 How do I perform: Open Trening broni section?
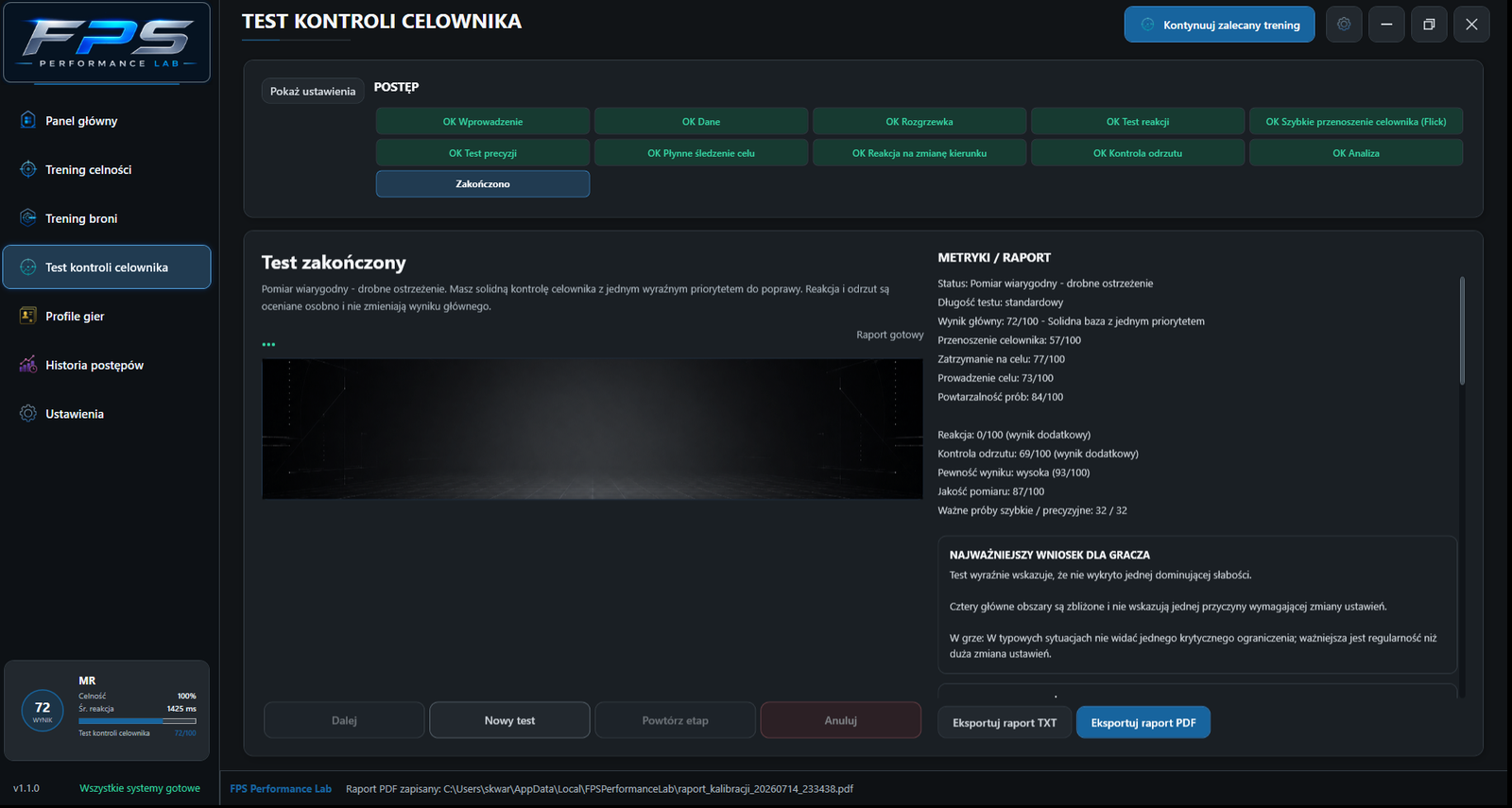107,218
